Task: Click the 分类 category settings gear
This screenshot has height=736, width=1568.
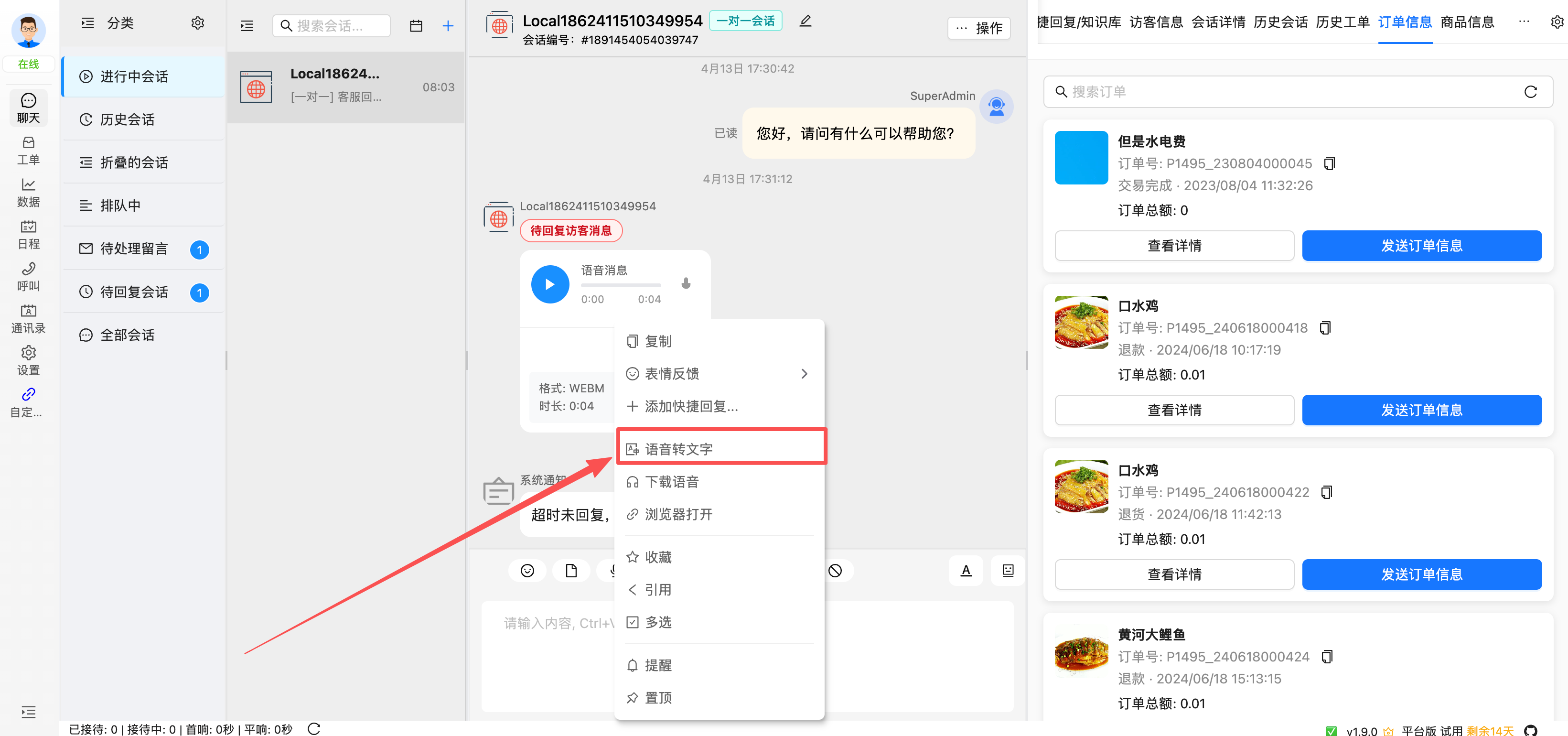Action: click(x=197, y=23)
